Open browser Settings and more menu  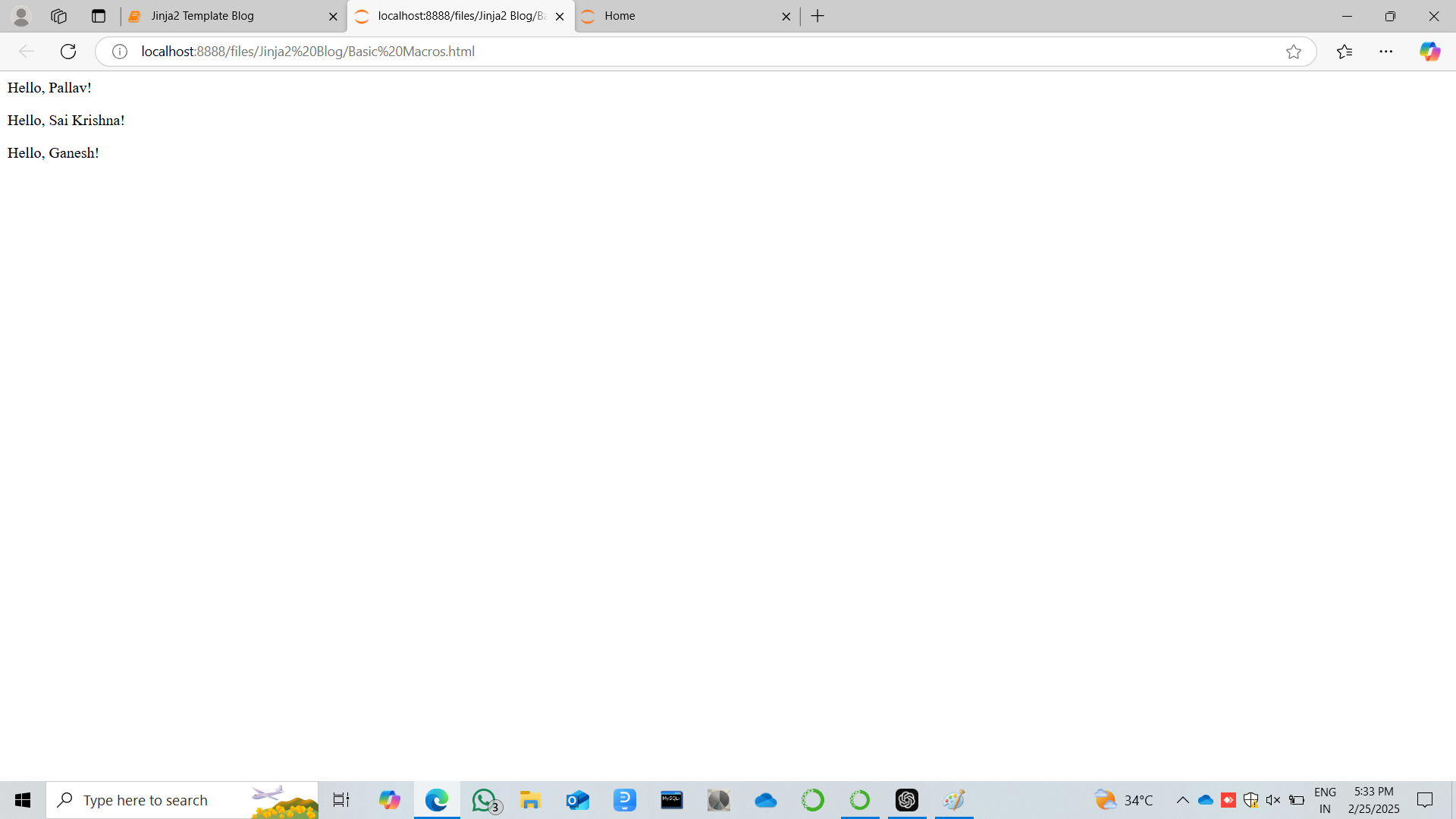tap(1386, 52)
